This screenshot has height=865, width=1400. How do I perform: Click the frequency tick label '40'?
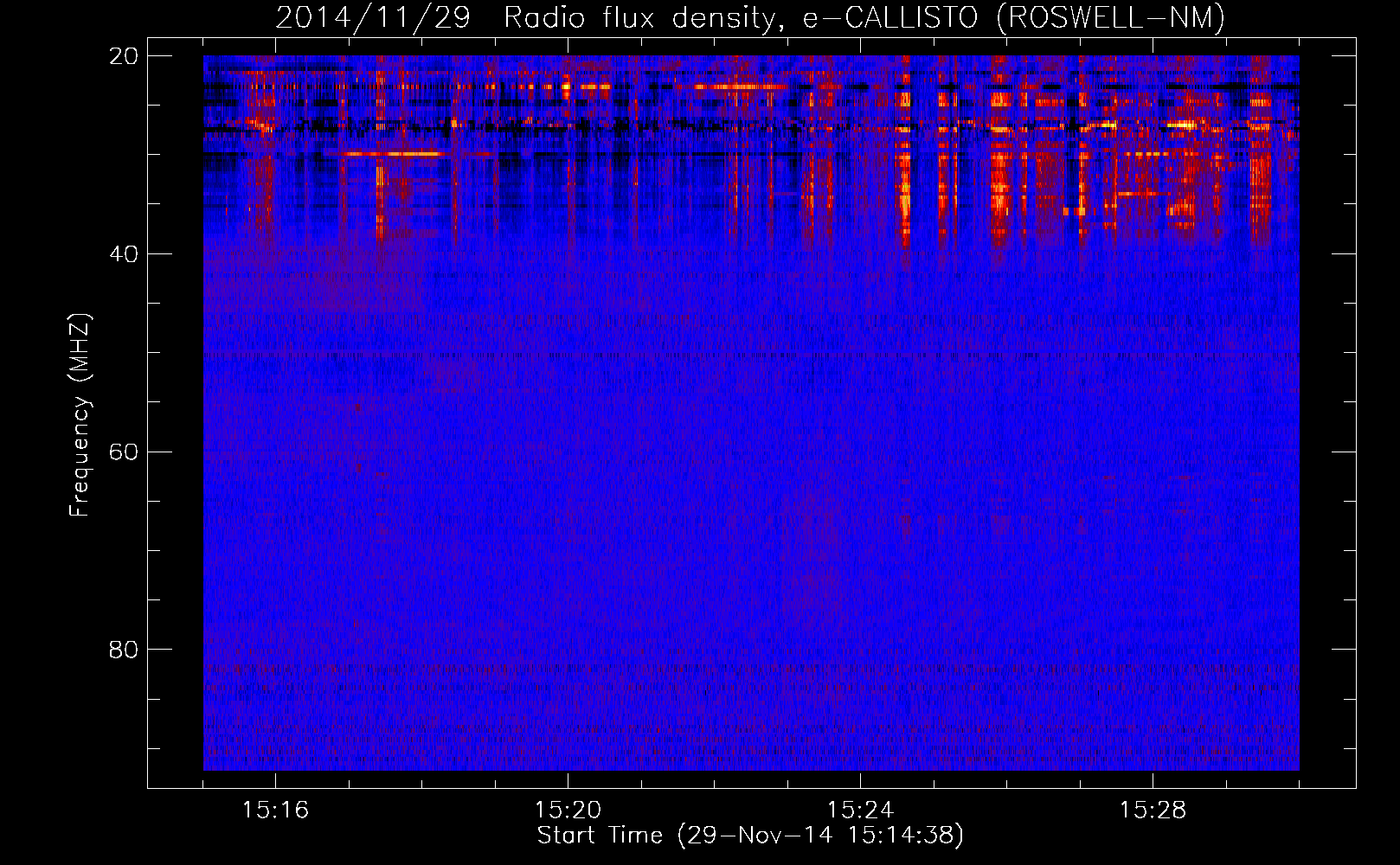coord(124,254)
